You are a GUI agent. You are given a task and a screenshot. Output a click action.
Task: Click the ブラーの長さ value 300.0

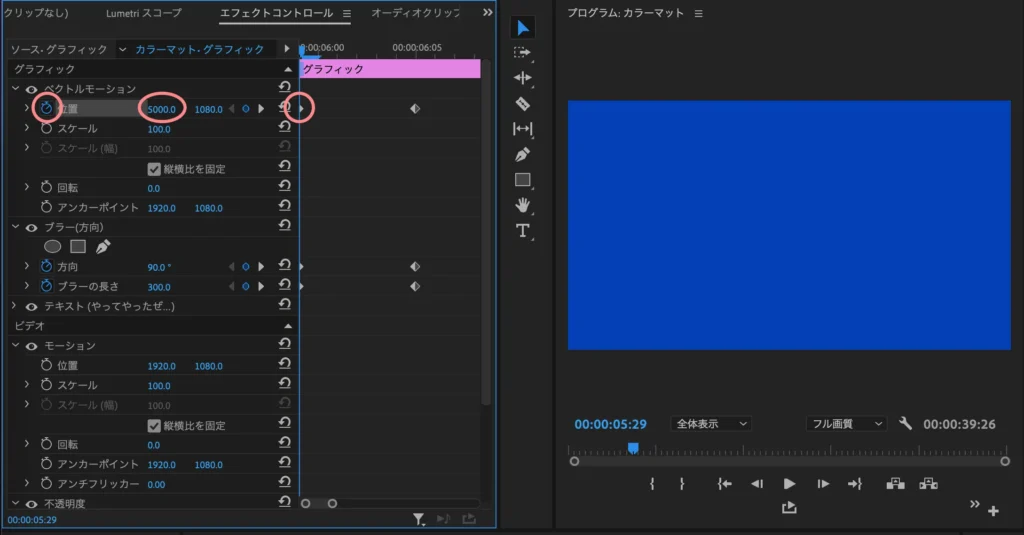pos(159,287)
